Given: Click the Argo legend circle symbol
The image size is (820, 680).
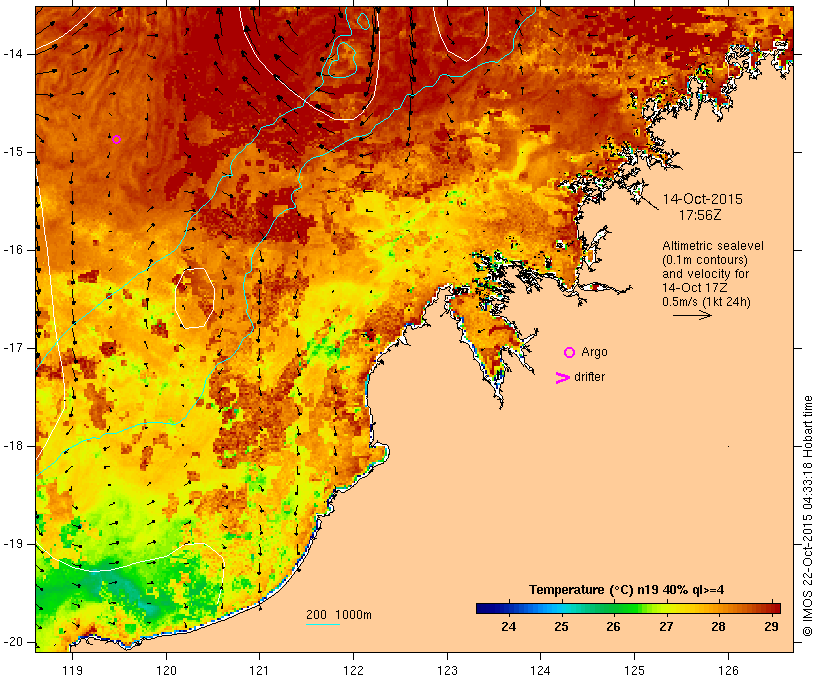Looking at the screenshot, I should click(x=570, y=353).
